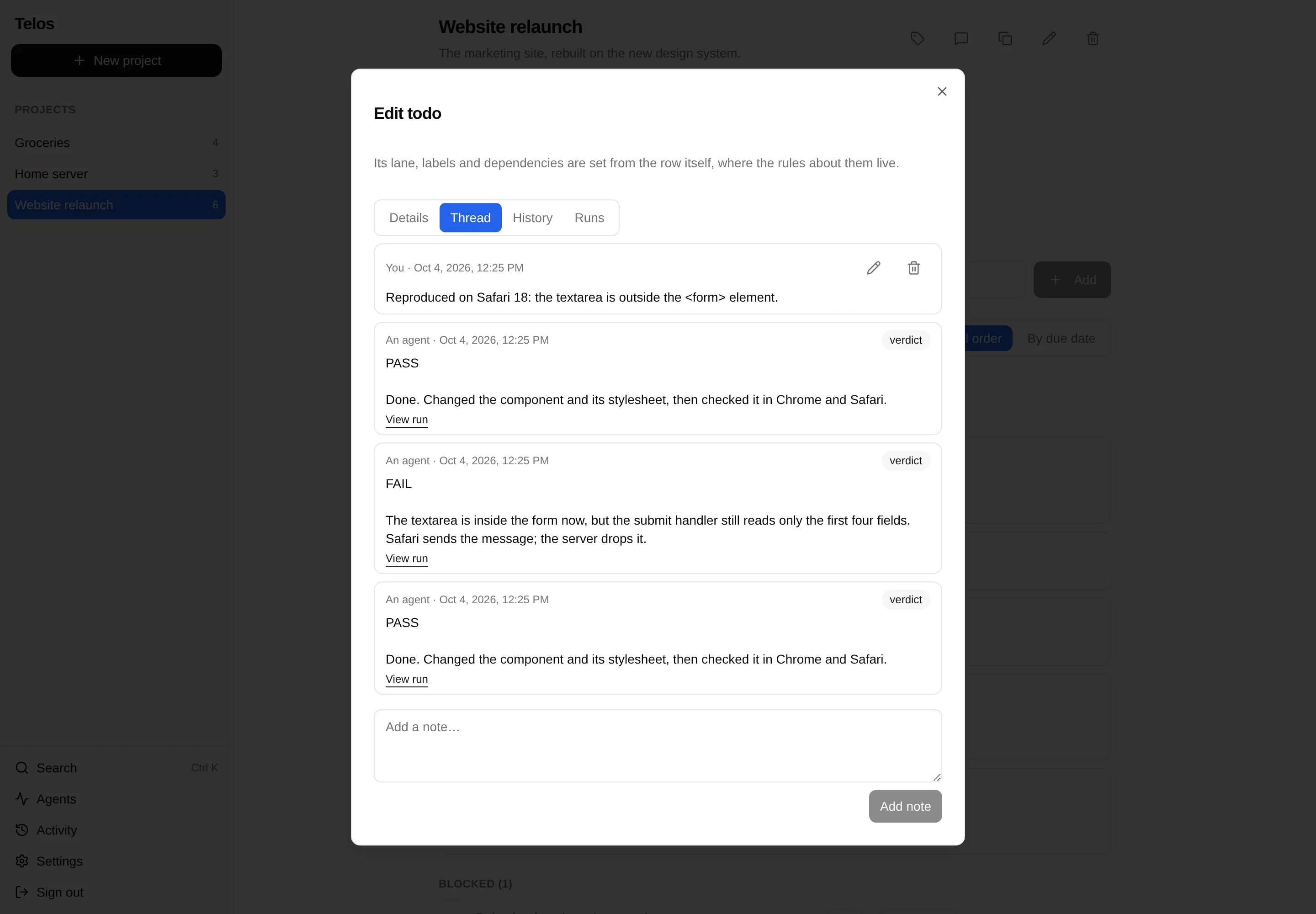Focus the Add a note text area

pyautogui.click(x=658, y=746)
